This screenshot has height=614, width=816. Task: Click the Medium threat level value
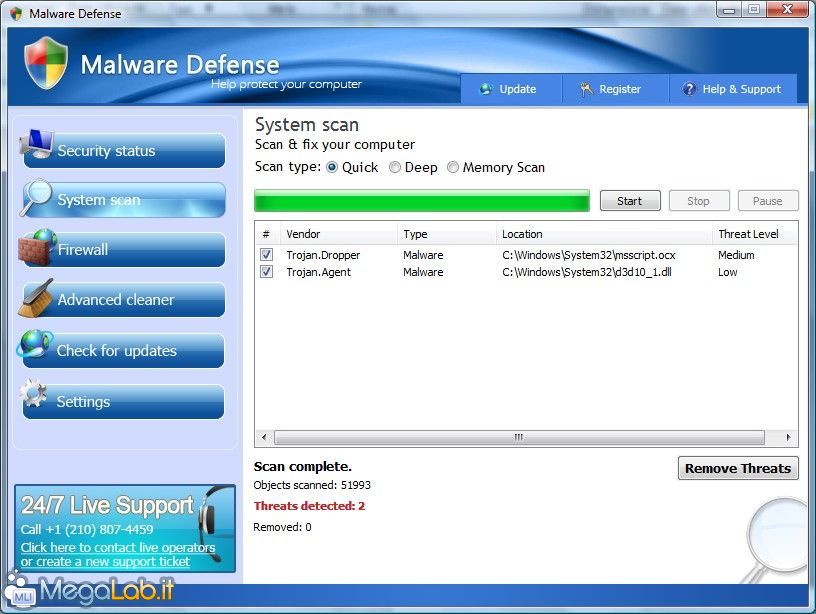coord(736,255)
